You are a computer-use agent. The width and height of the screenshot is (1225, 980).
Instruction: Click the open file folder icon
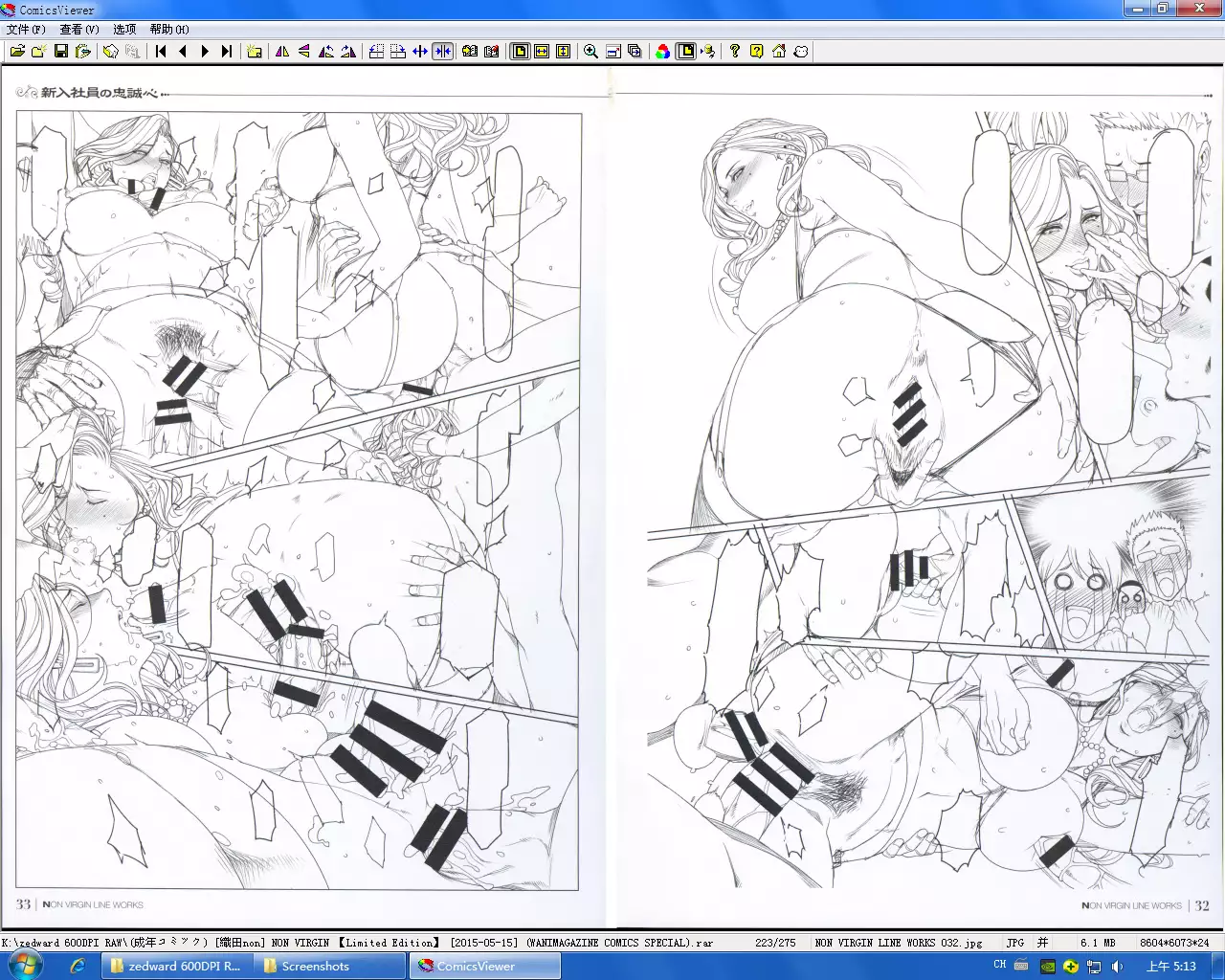tap(17, 52)
